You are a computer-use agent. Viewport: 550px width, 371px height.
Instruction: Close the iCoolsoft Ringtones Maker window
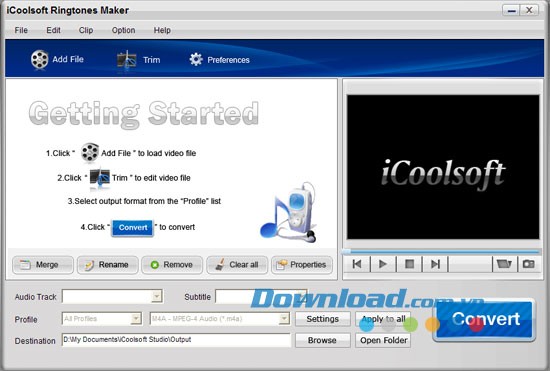pos(529,10)
